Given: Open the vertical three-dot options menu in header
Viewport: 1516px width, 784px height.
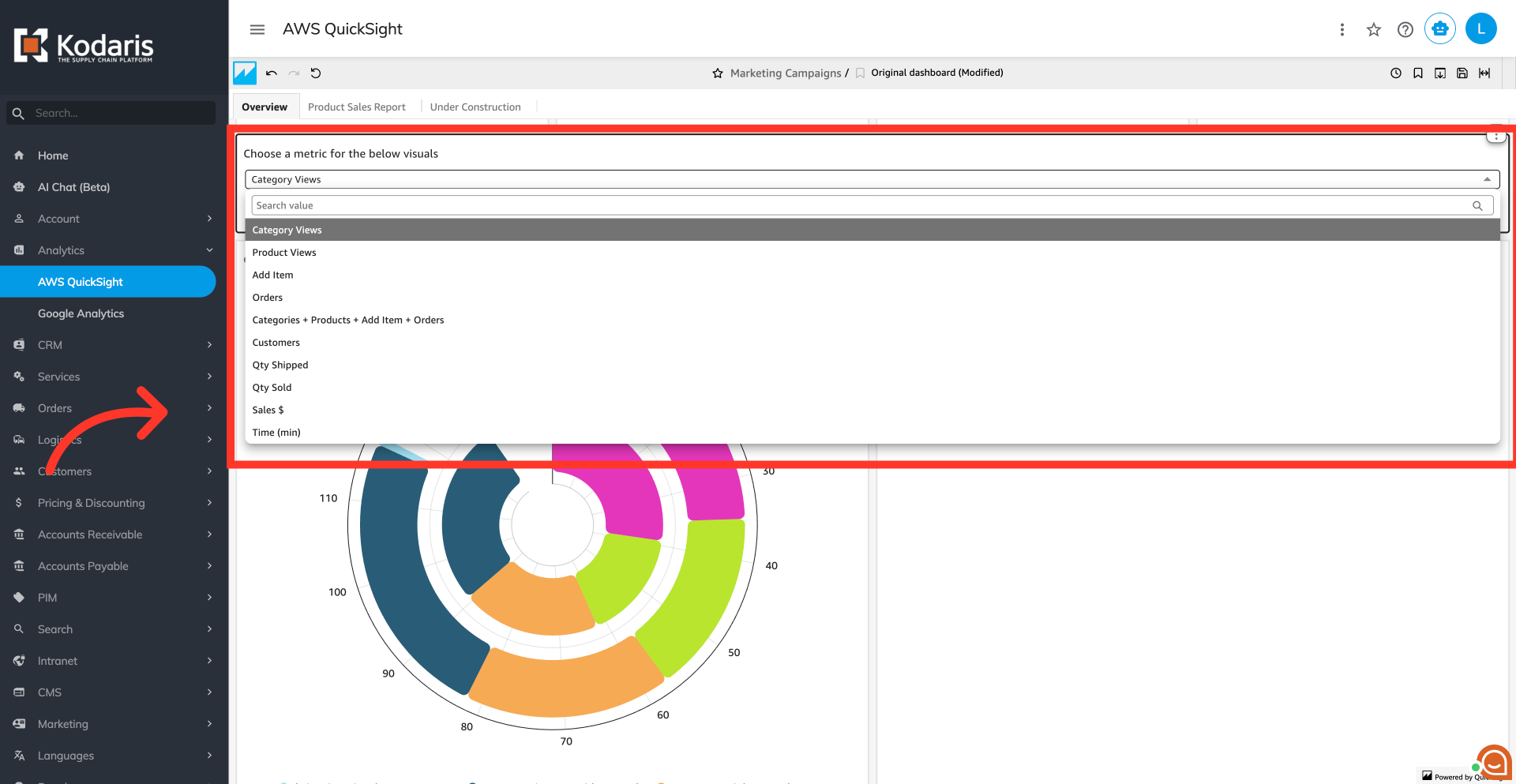Looking at the screenshot, I should [x=1342, y=29].
